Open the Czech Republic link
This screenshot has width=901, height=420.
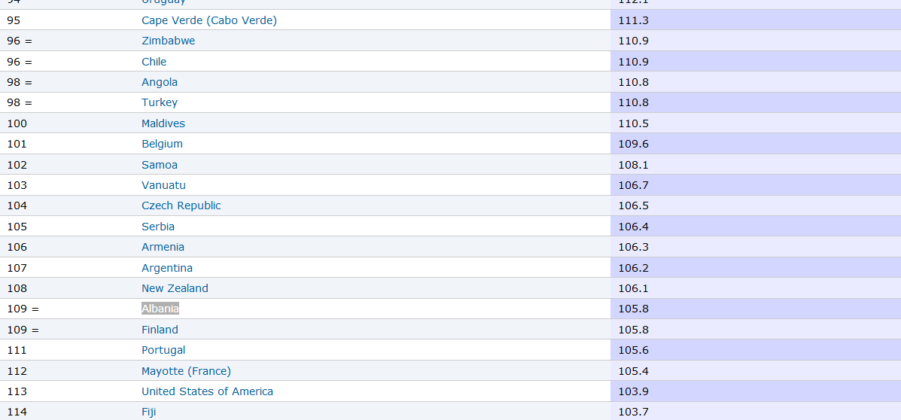click(181, 205)
